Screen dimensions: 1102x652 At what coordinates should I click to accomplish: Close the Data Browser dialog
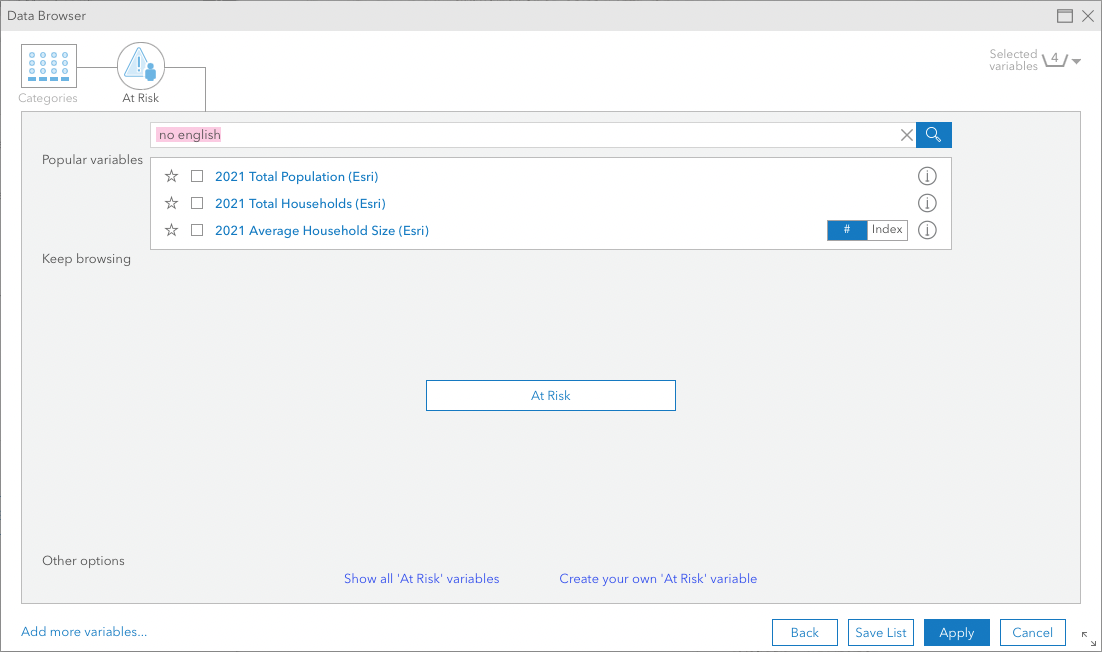[1088, 15]
